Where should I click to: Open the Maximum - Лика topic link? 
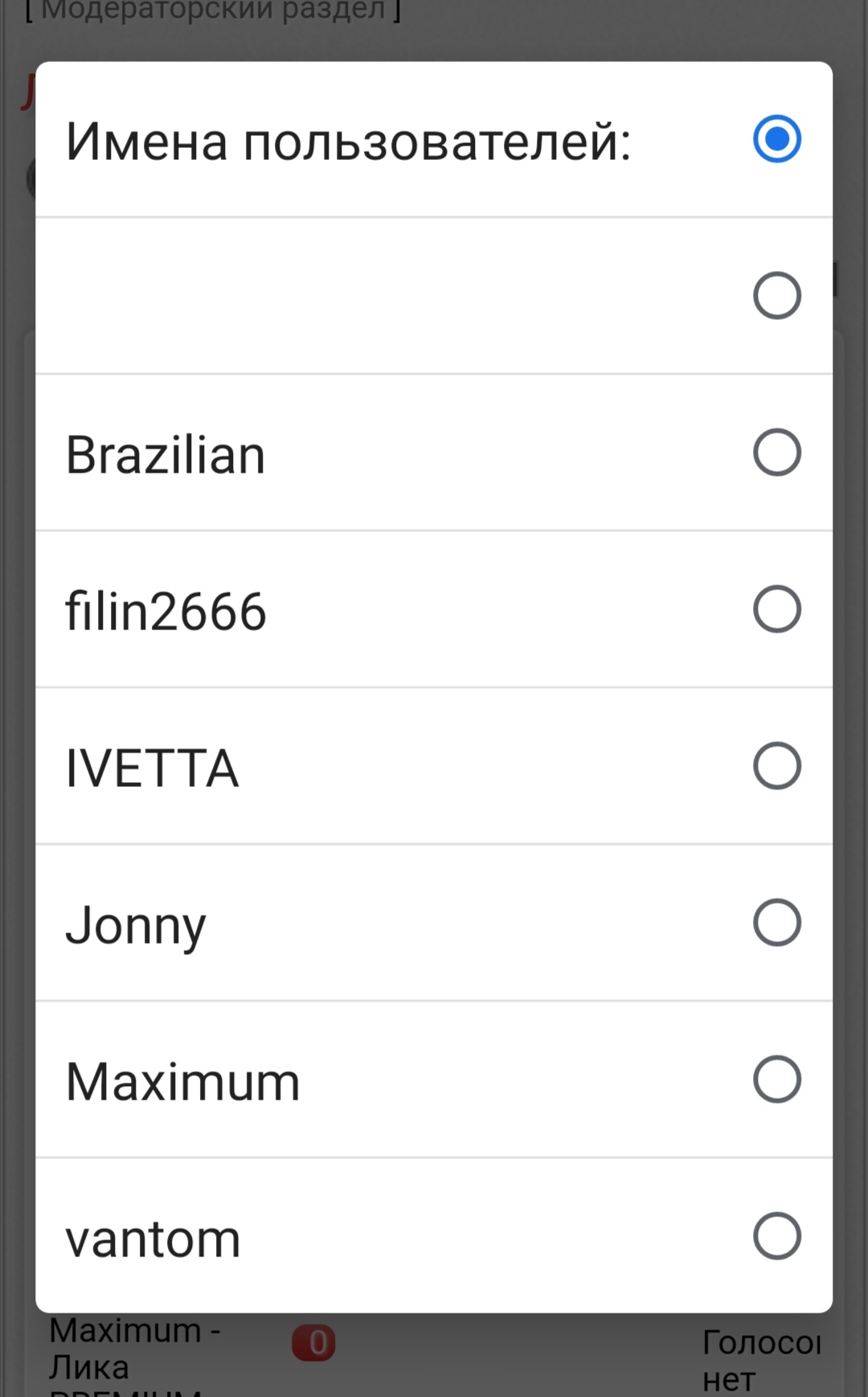tap(133, 1349)
